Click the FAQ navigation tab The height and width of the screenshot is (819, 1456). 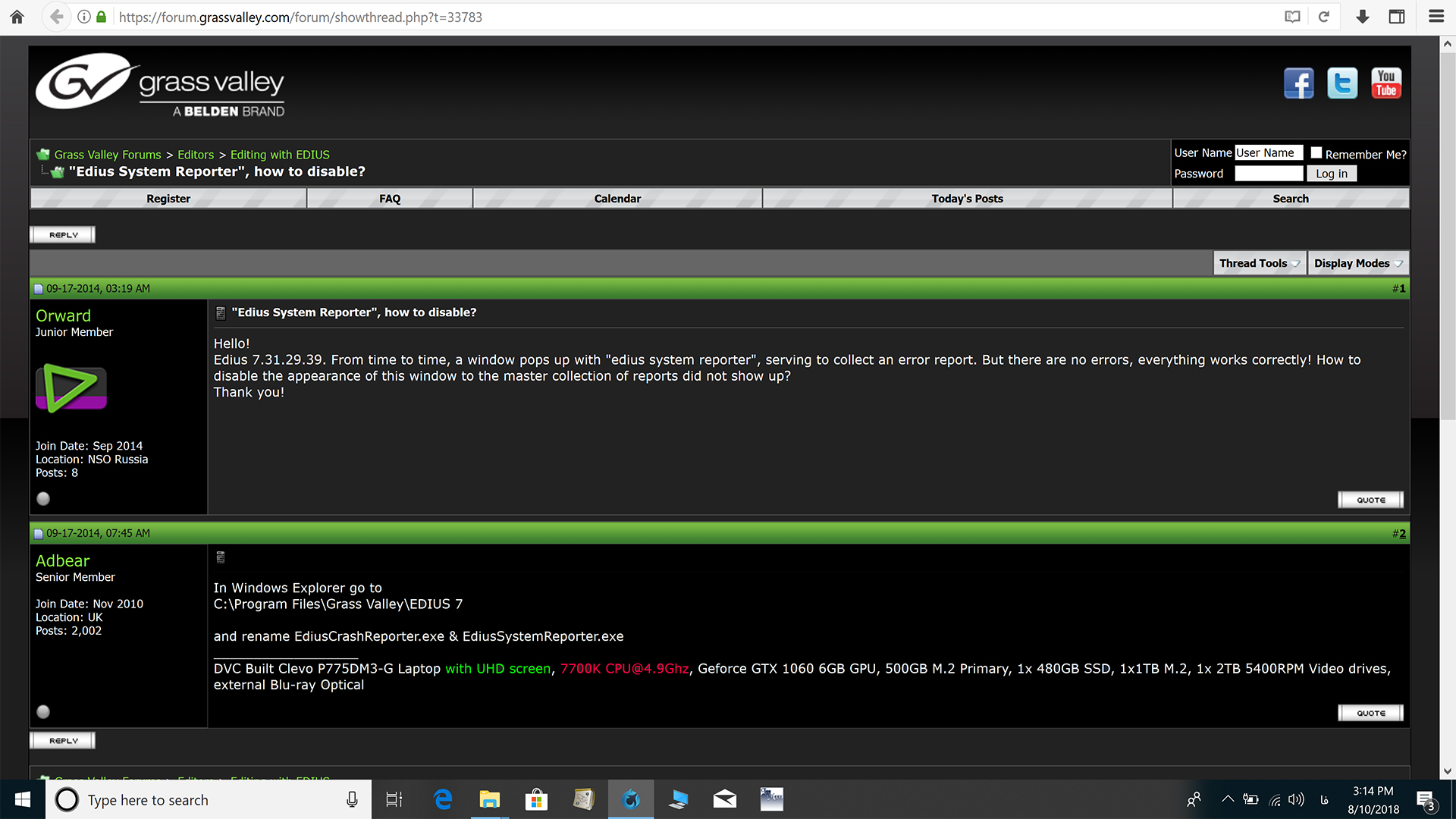click(x=390, y=198)
